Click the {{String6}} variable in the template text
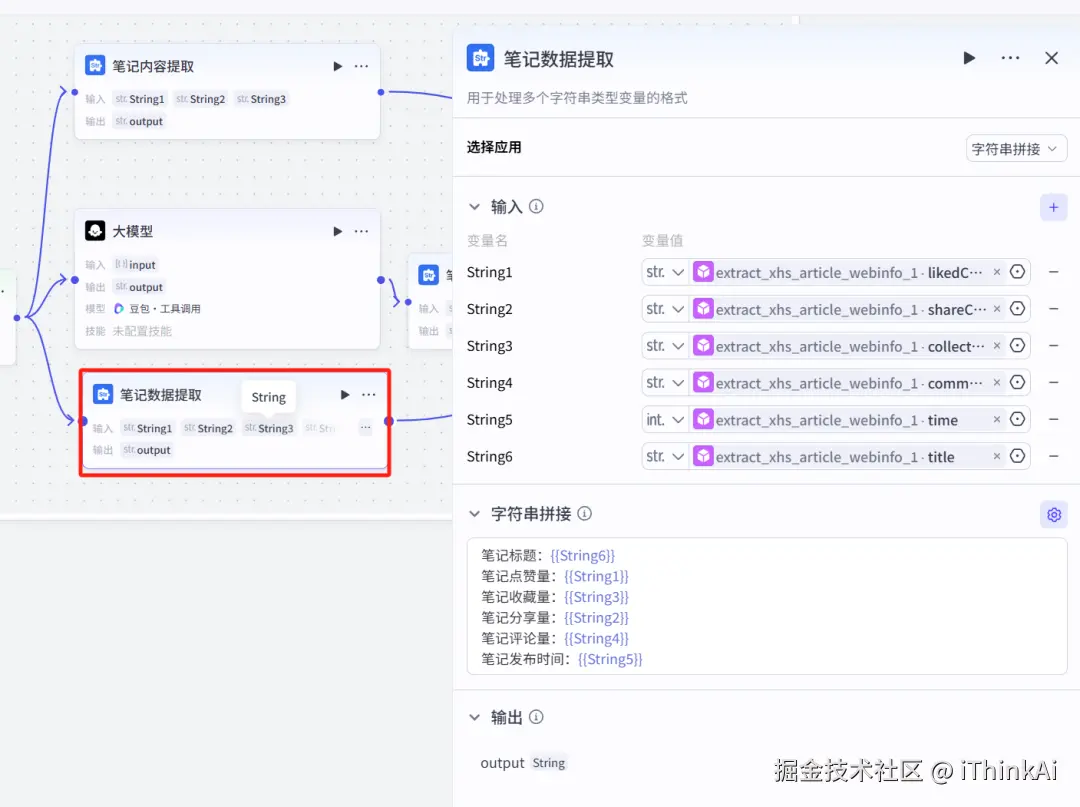This screenshot has height=807, width=1080. pos(583,555)
